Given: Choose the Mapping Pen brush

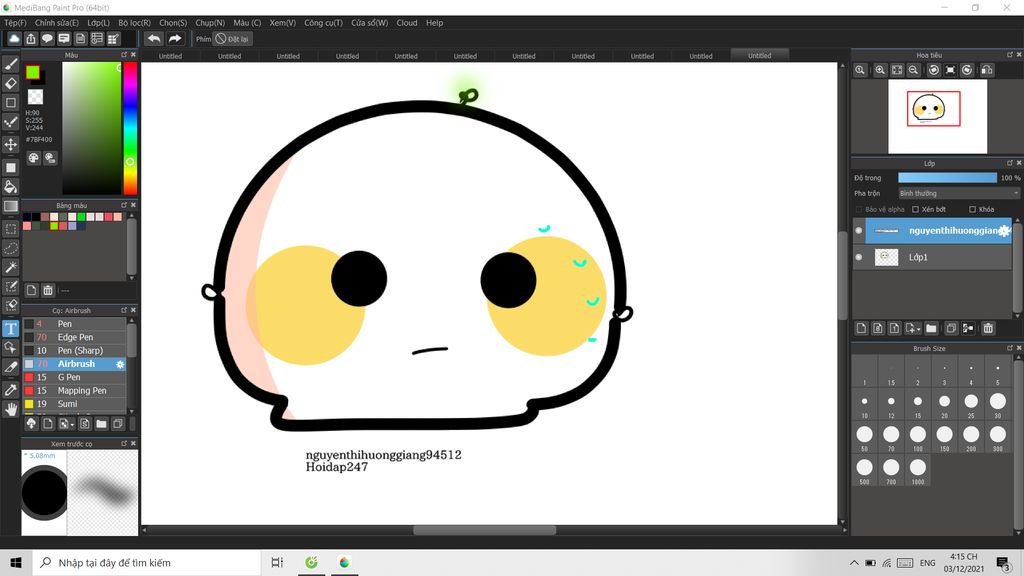Looking at the screenshot, I should coord(75,391).
